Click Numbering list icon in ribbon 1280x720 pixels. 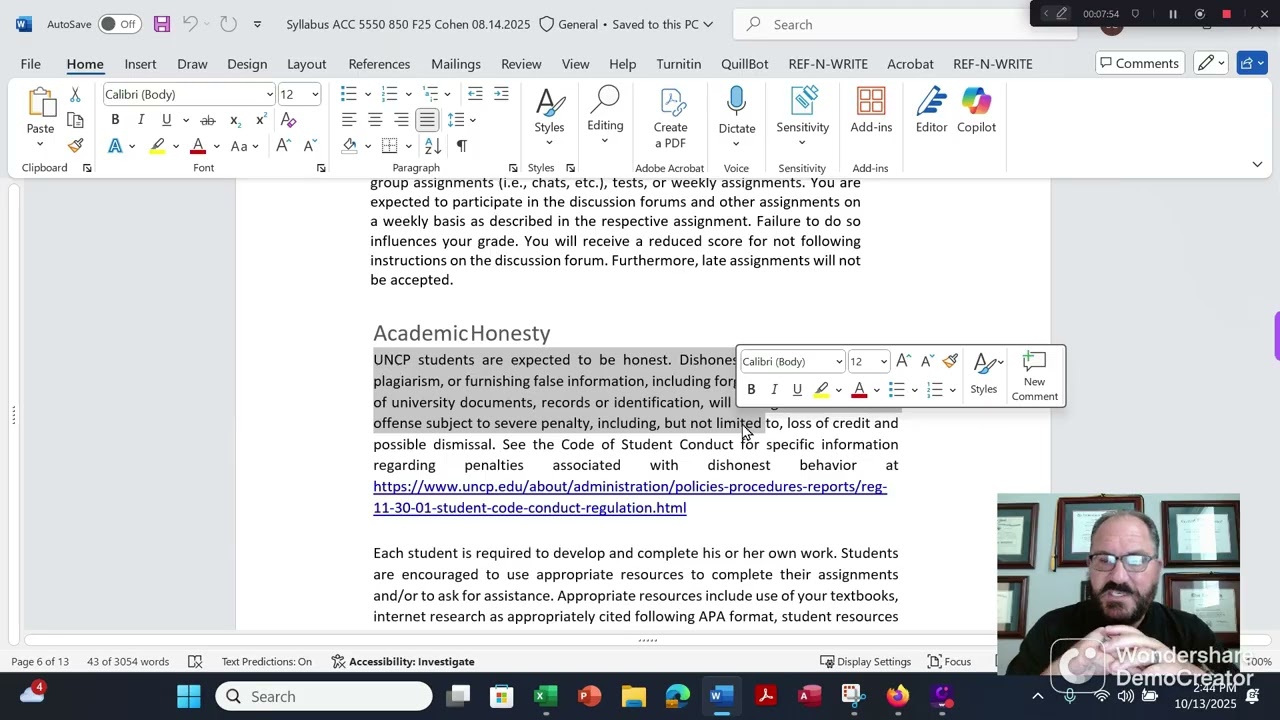[x=390, y=94]
